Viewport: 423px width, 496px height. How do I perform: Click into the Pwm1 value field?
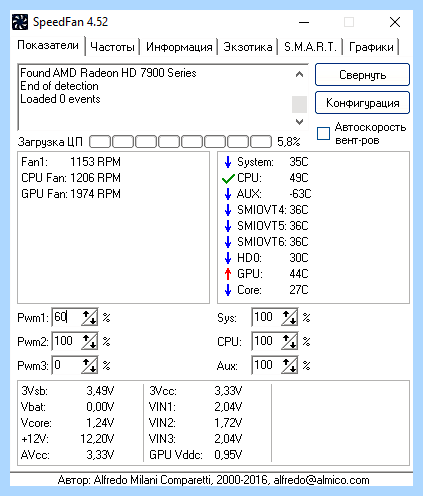[67, 317]
